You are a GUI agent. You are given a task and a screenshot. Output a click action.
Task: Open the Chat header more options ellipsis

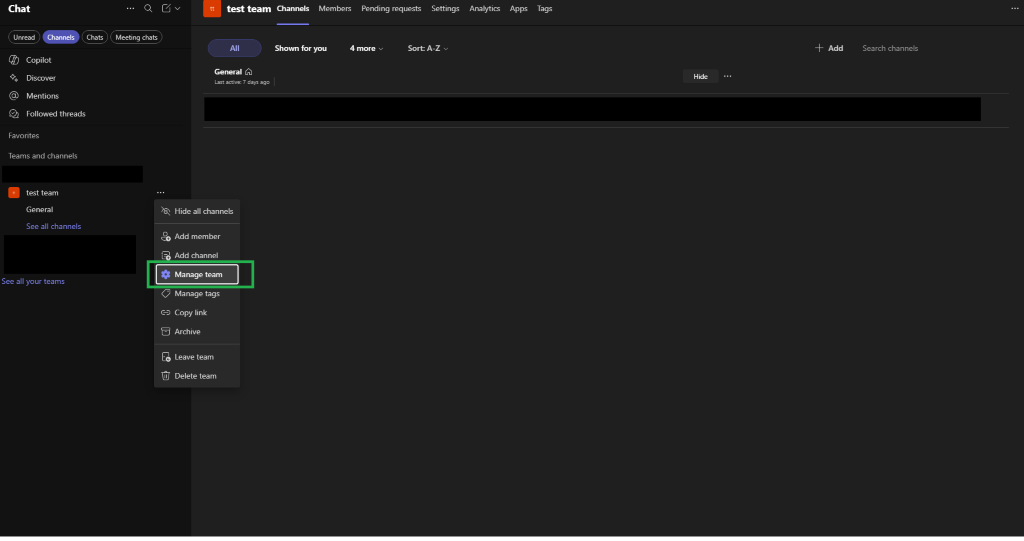131,8
